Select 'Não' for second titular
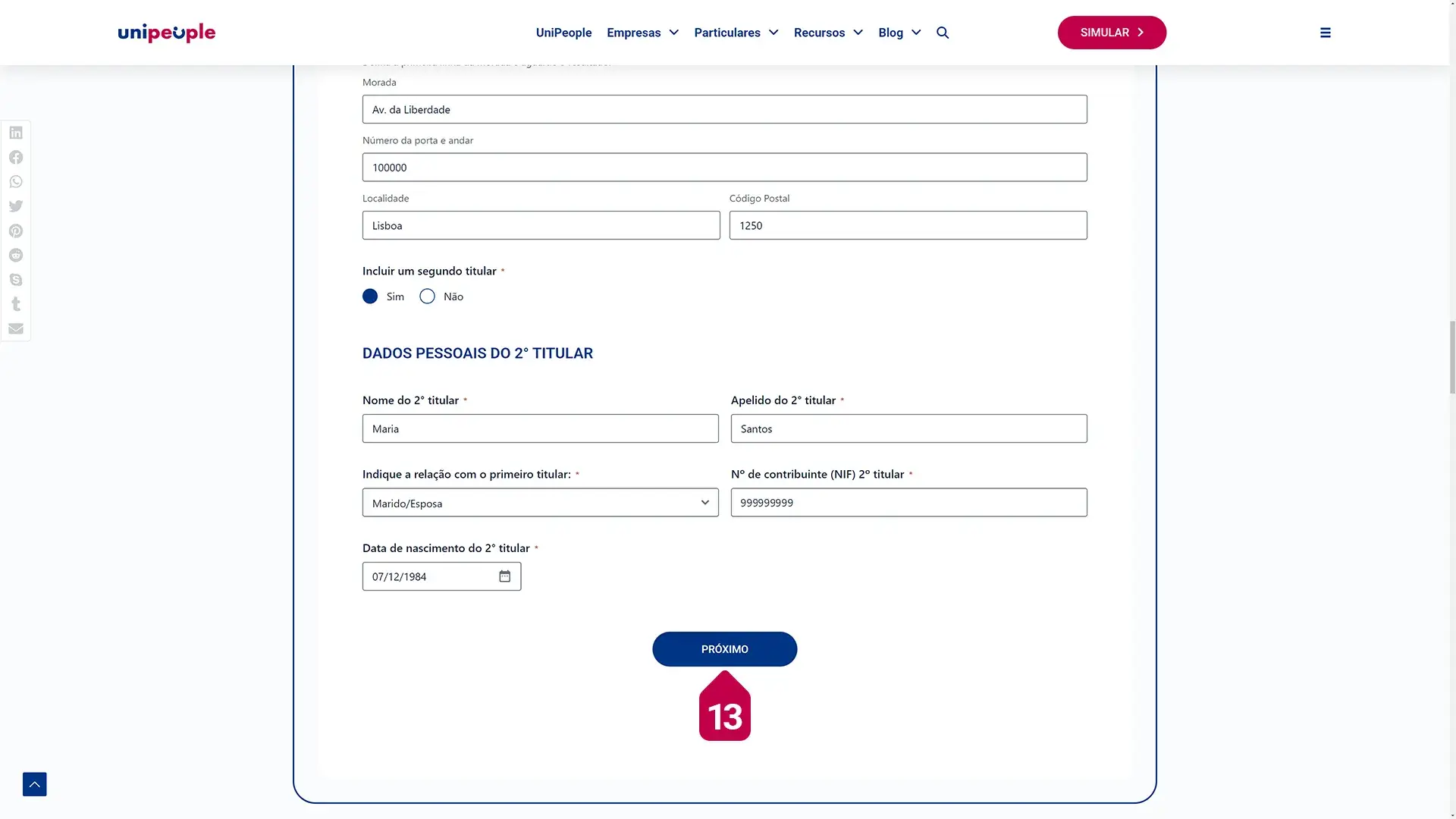 click(x=428, y=297)
